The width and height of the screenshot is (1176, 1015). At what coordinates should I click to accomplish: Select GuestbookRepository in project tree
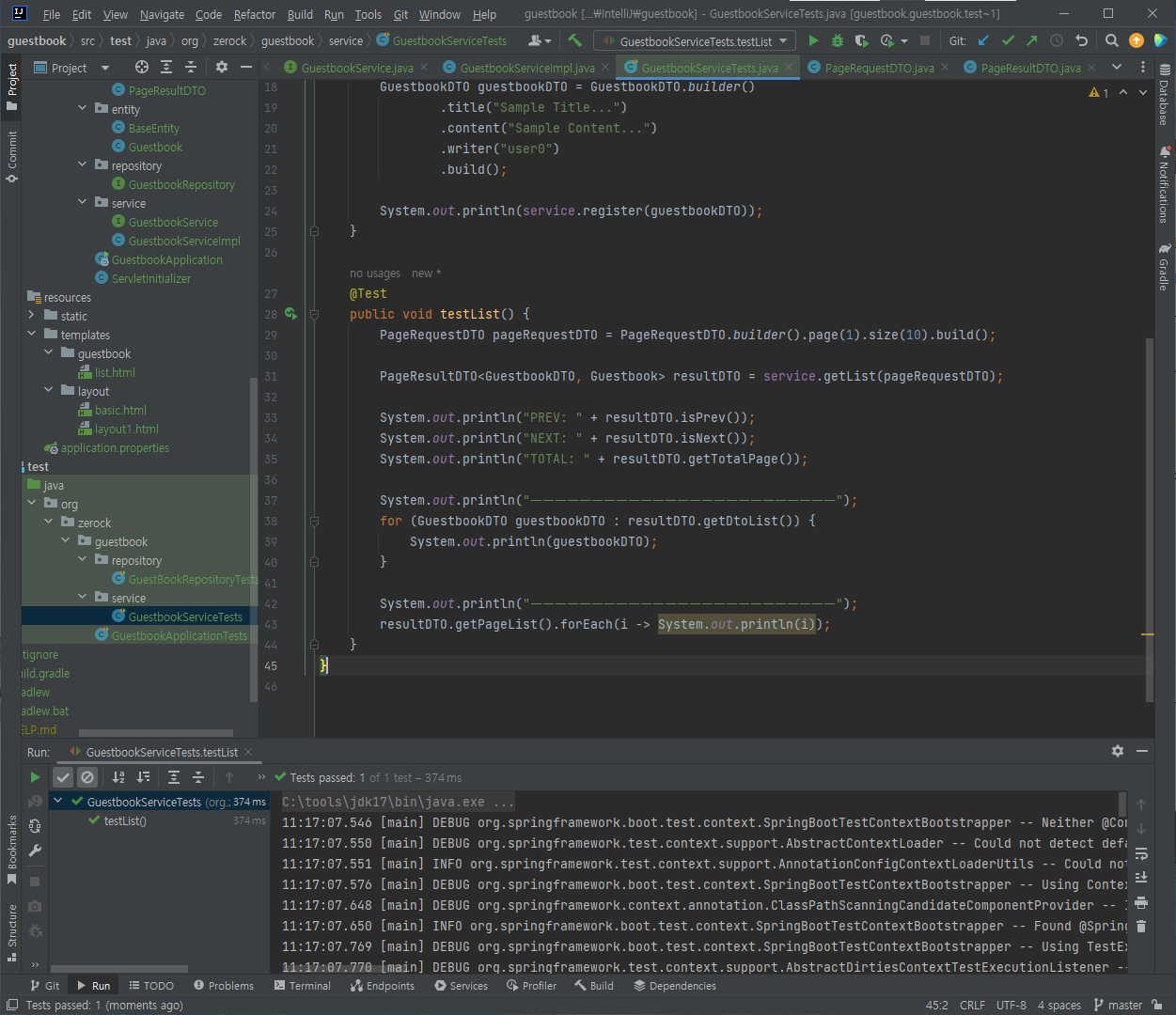(181, 184)
